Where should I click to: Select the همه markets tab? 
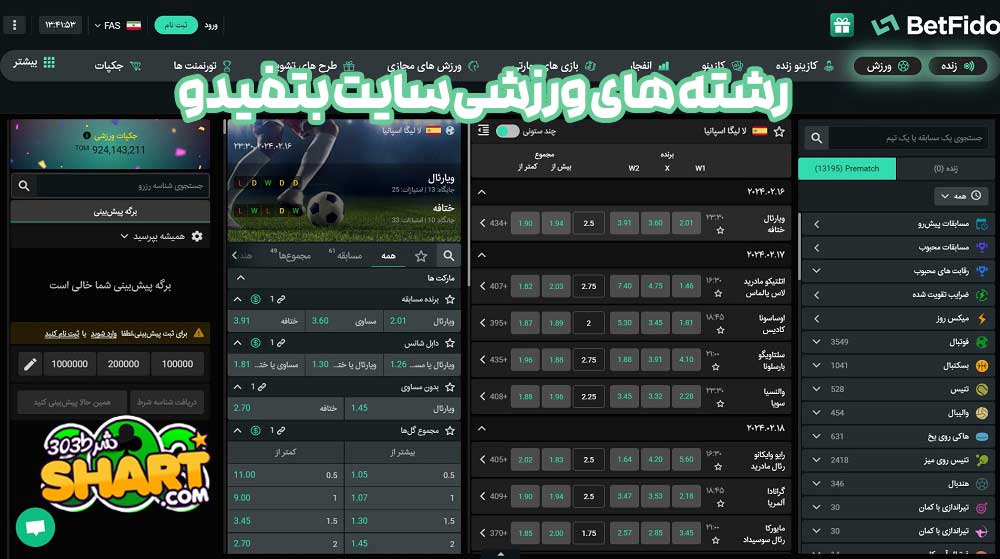pyautogui.click(x=388, y=256)
